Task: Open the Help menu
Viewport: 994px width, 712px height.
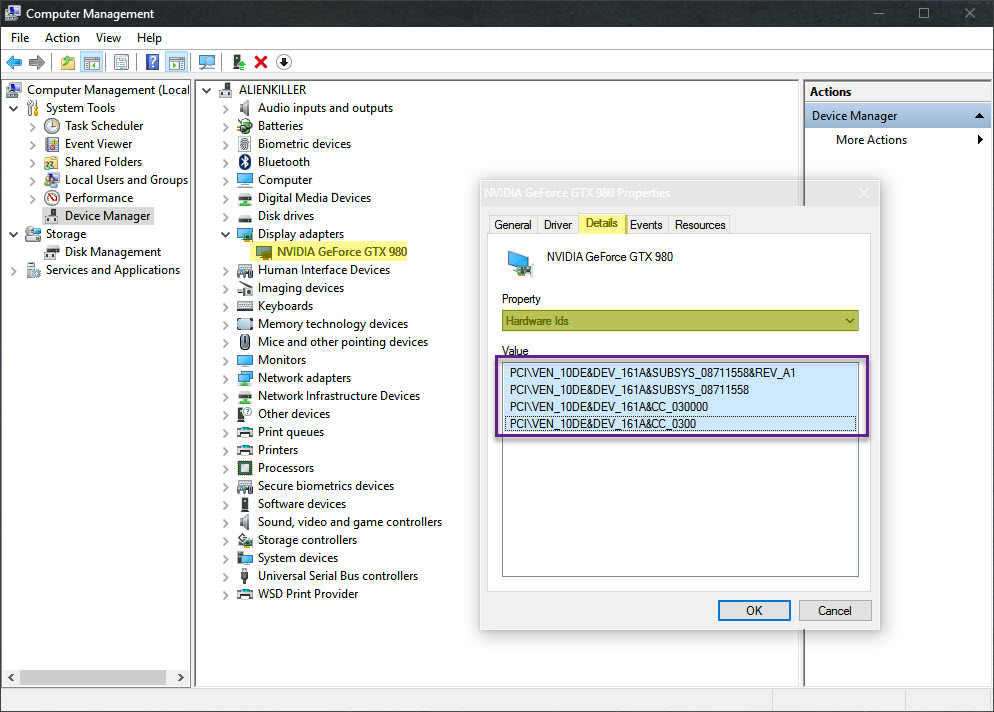Action: pyautogui.click(x=149, y=38)
